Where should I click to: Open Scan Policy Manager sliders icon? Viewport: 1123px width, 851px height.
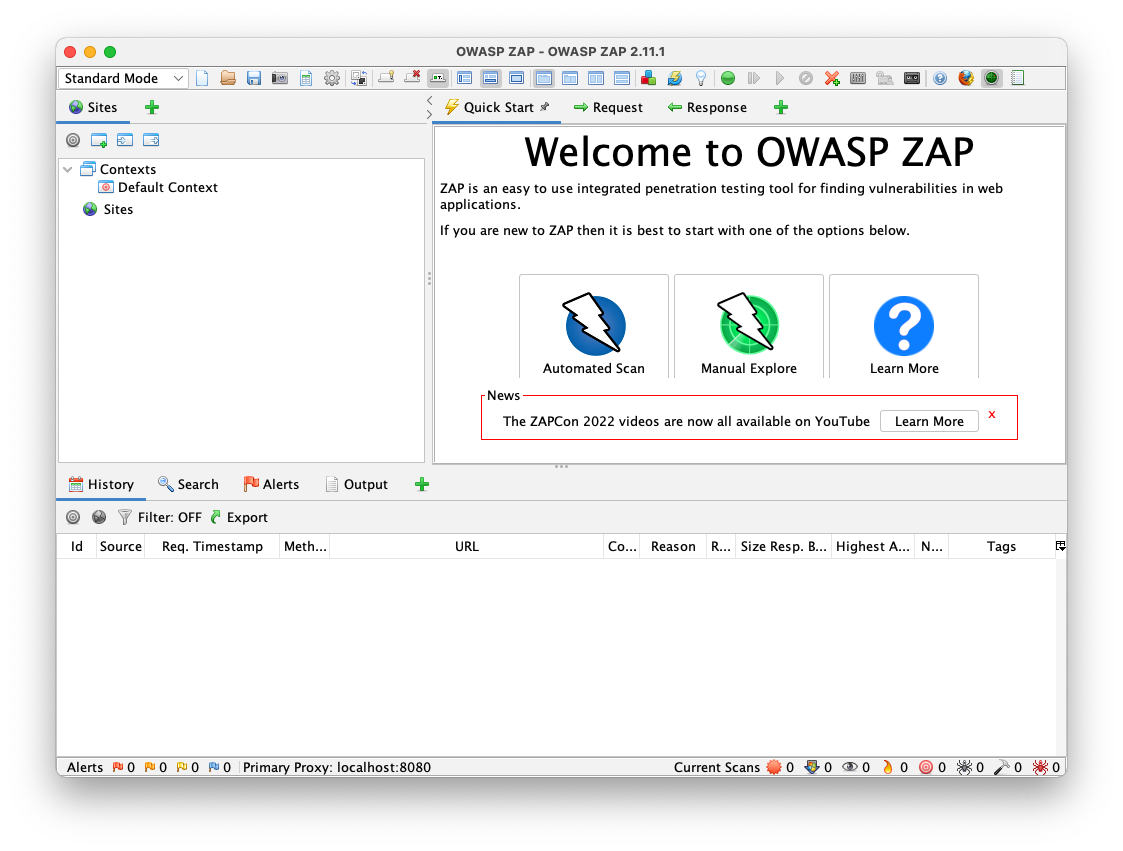coord(858,78)
